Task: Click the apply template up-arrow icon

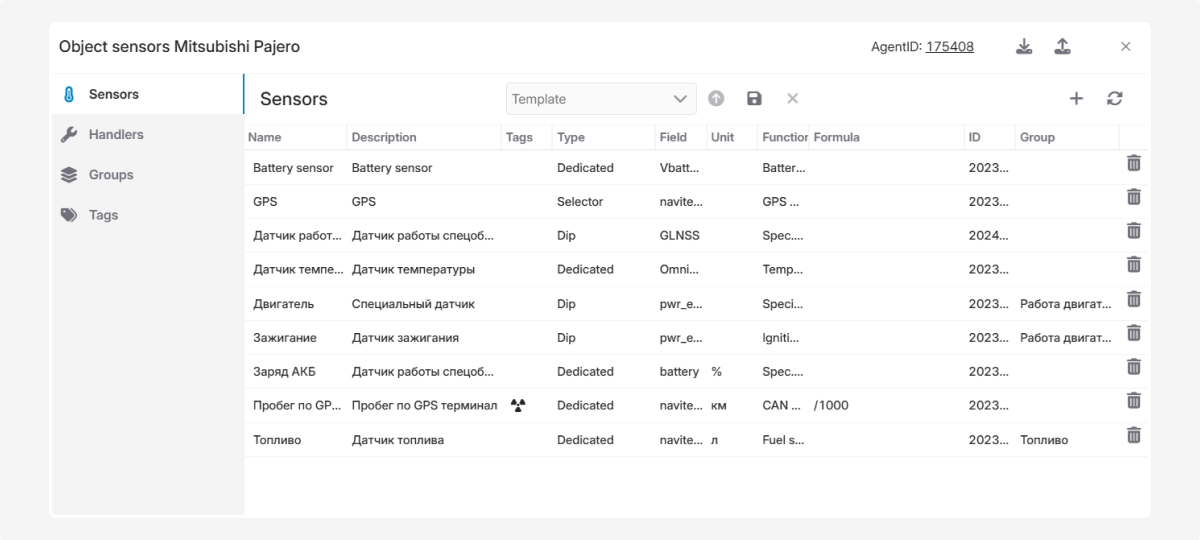Action: click(716, 98)
